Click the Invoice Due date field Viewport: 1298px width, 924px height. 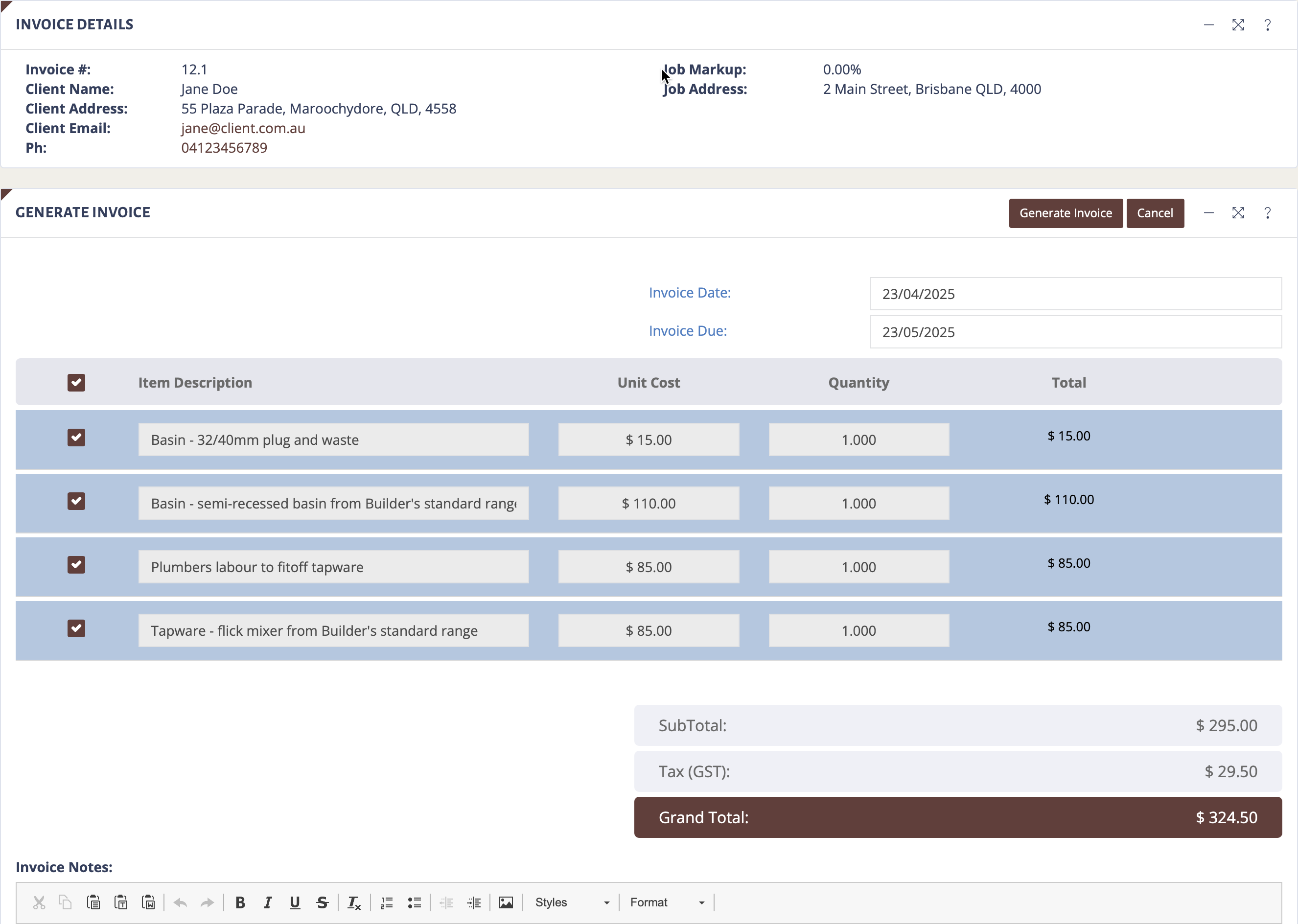tap(1075, 332)
